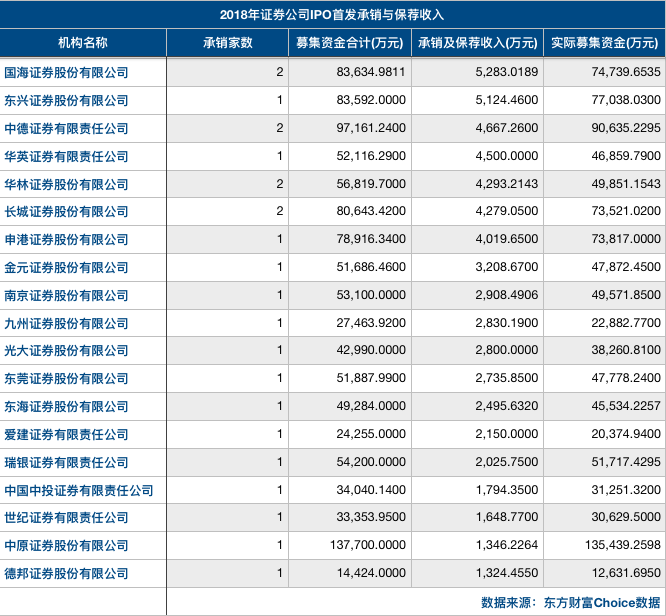Click 募集资金合计(万元) column header

[x=350, y=42]
